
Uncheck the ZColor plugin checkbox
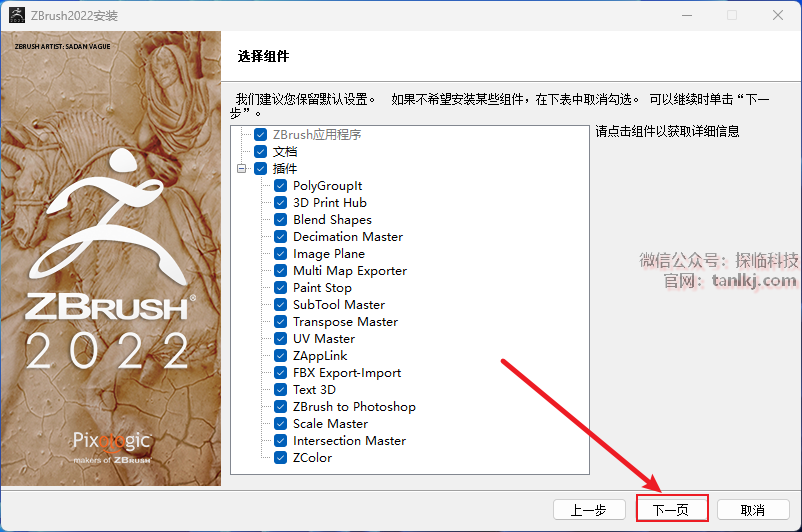[280, 457]
